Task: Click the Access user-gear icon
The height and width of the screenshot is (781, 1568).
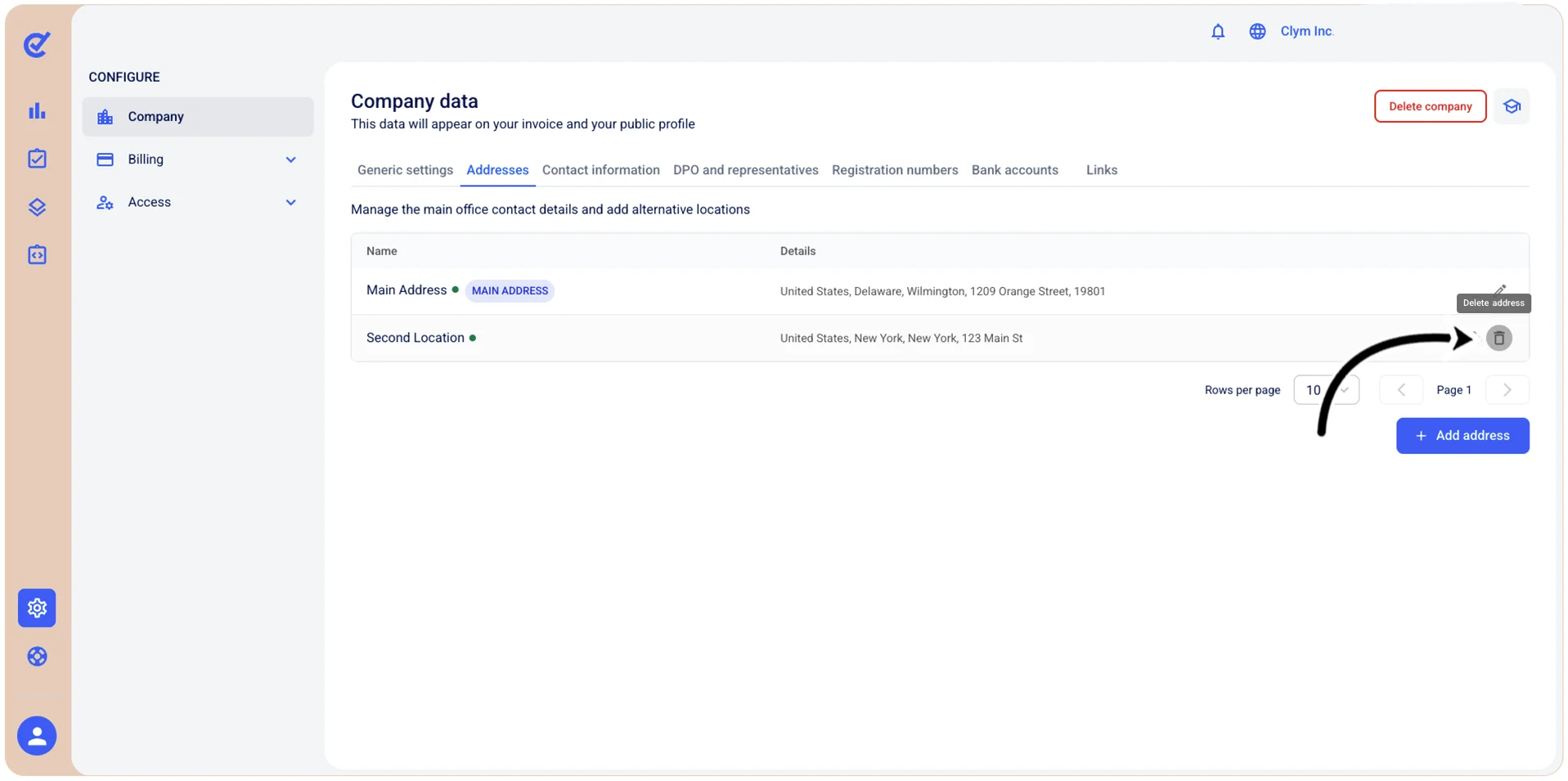Action: coord(105,202)
